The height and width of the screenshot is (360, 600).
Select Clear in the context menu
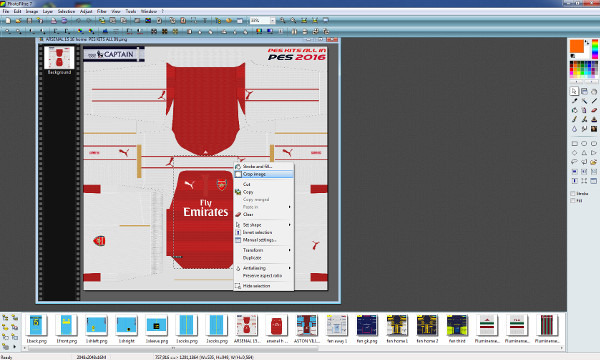pyautogui.click(x=264, y=215)
